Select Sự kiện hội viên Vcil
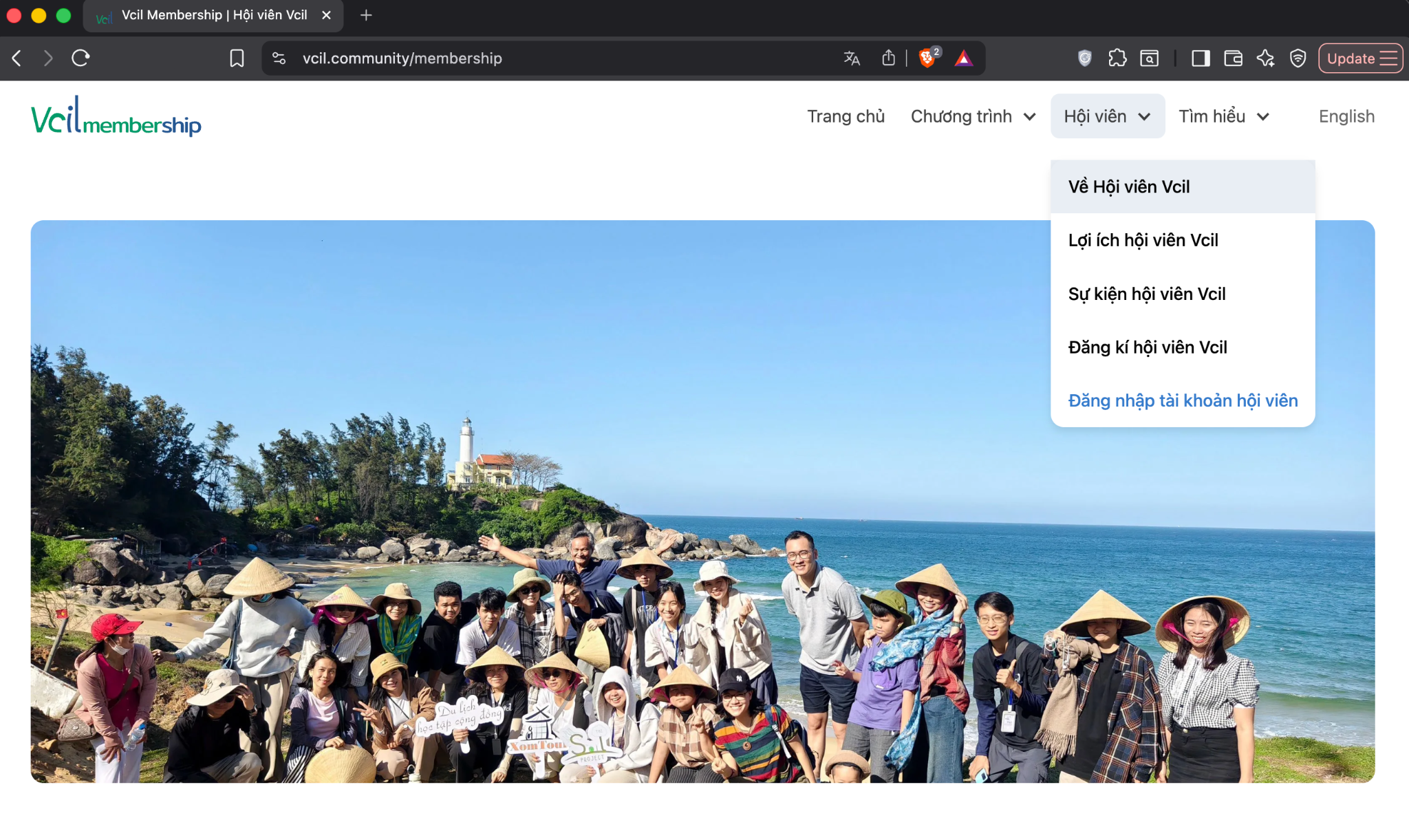Screen dimensions: 1409x840 tap(1147, 294)
